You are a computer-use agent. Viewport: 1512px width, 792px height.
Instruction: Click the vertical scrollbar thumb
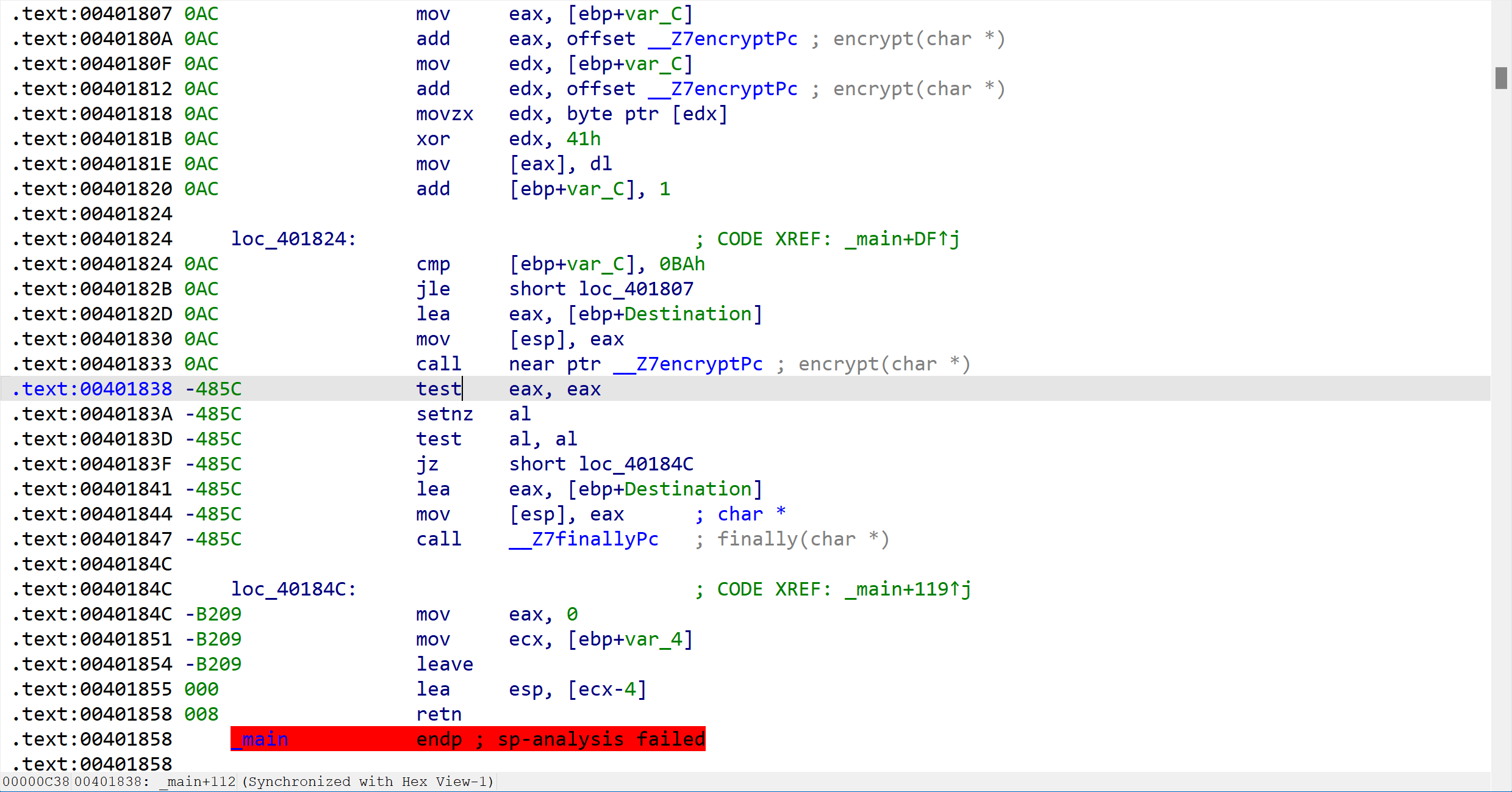(1501, 78)
